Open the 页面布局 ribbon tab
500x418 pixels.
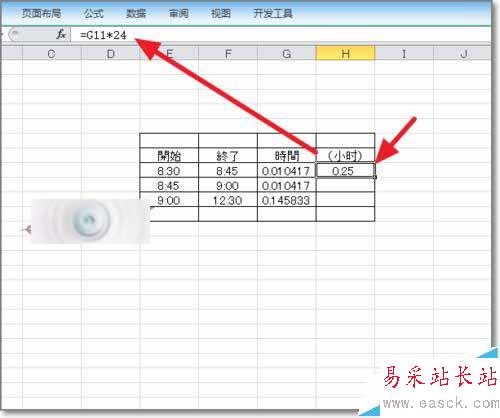41,13
